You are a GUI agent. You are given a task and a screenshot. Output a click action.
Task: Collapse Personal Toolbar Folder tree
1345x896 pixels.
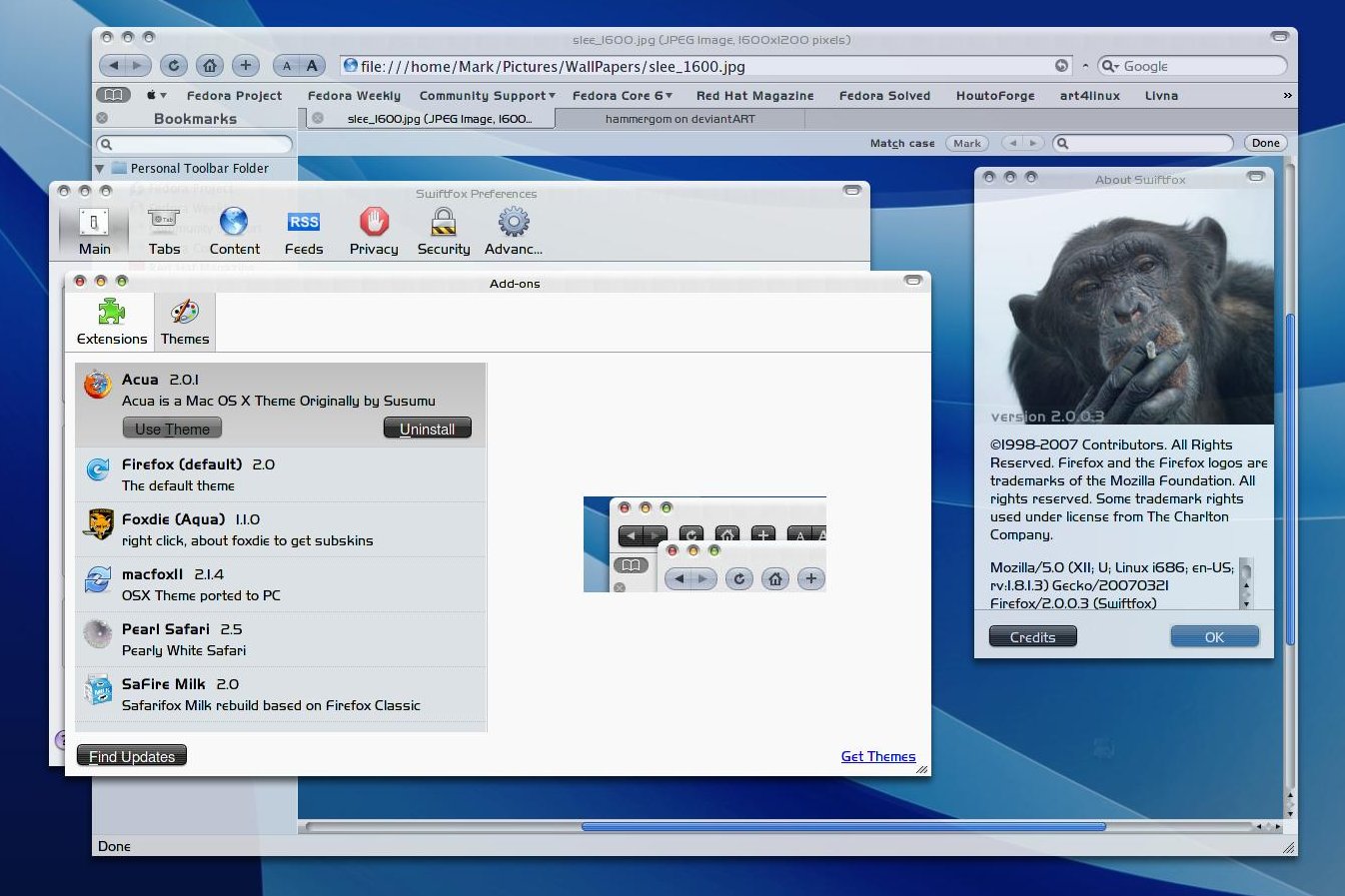click(100, 168)
